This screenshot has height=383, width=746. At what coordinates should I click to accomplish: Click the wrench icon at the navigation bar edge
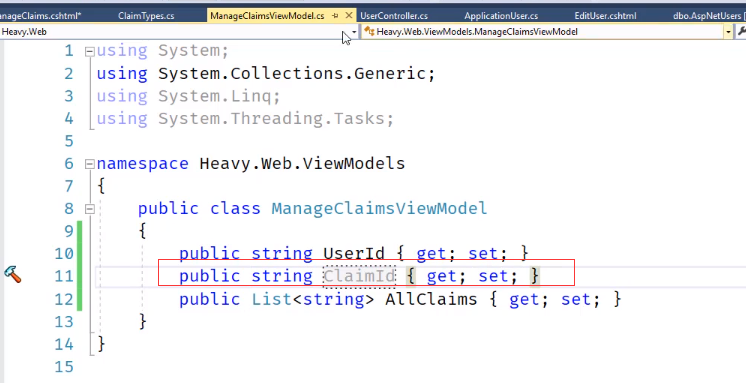(741, 32)
